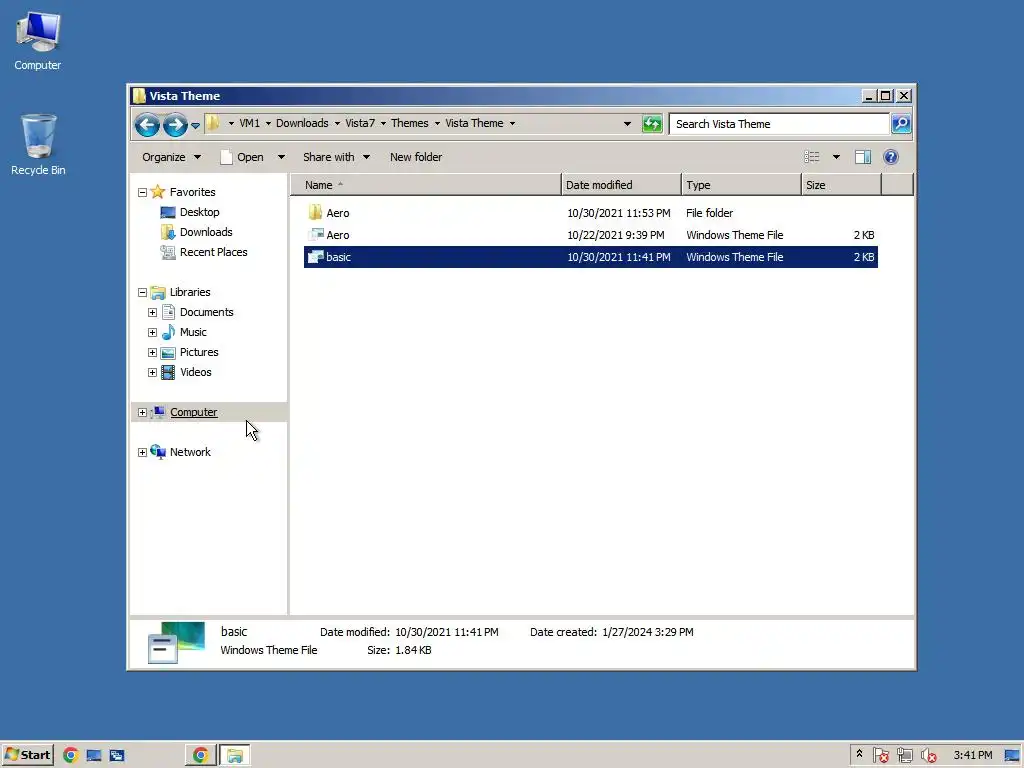
Task: Open the Music library
Action: [193, 332]
